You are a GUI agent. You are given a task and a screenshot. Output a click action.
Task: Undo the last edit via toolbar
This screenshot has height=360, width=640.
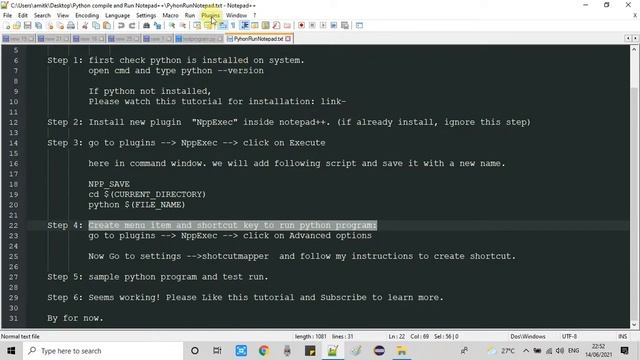click(121, 25)
